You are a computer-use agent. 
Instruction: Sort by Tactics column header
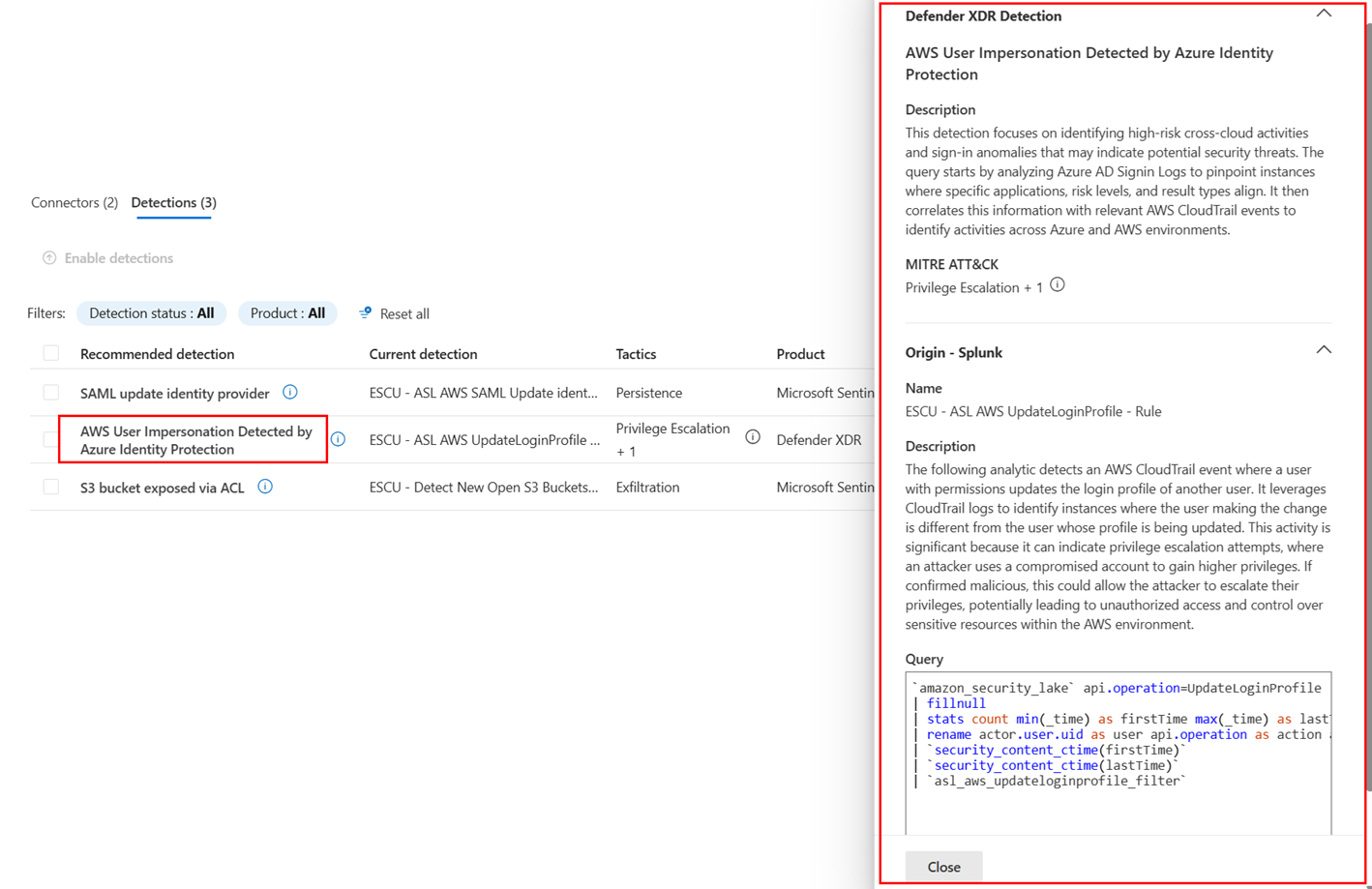click(636, 354)
